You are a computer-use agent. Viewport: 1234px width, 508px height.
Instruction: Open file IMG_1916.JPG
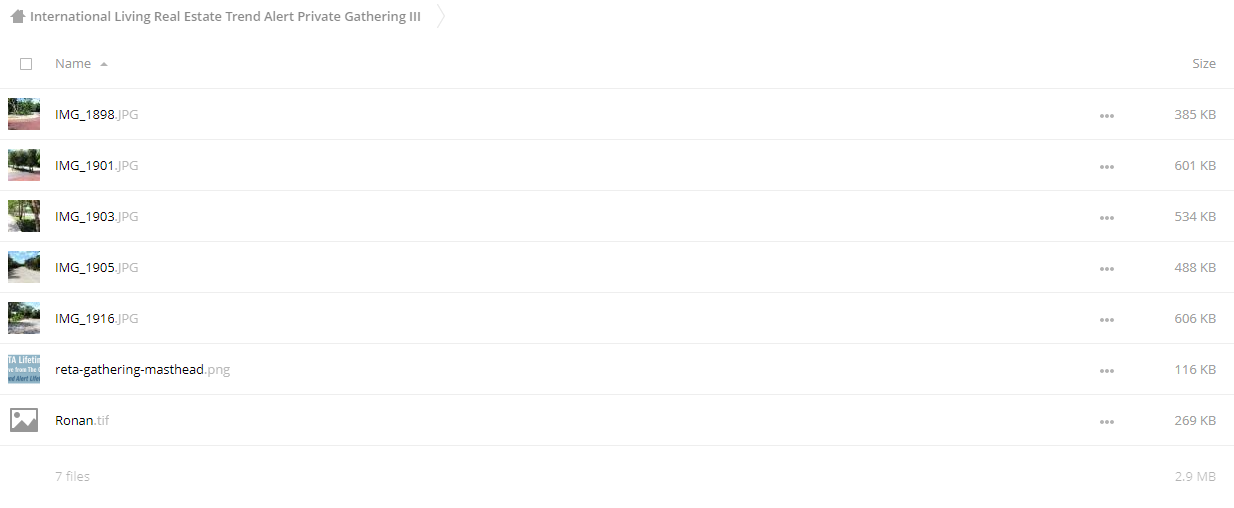click(96, 318)
